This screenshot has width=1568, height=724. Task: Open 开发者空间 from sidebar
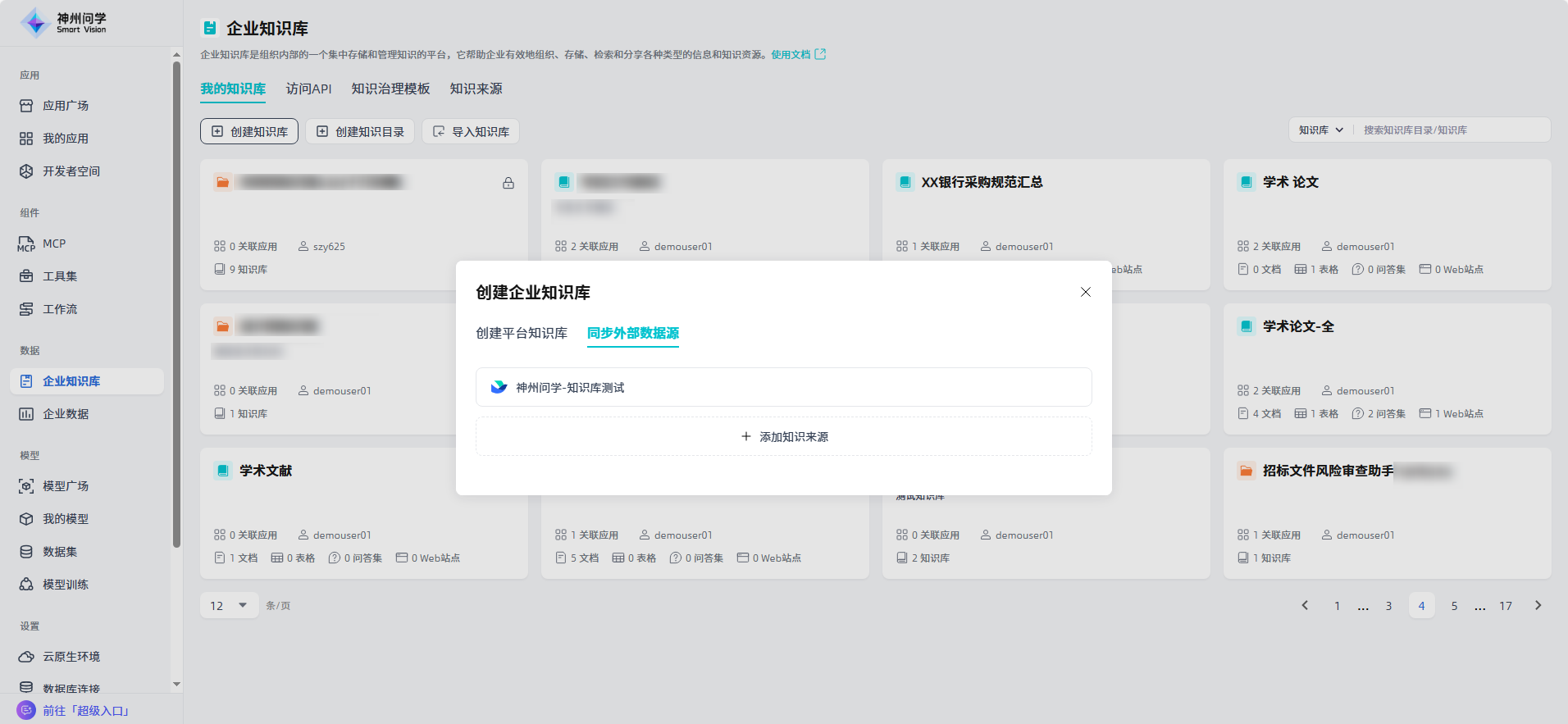click(71, 171)
